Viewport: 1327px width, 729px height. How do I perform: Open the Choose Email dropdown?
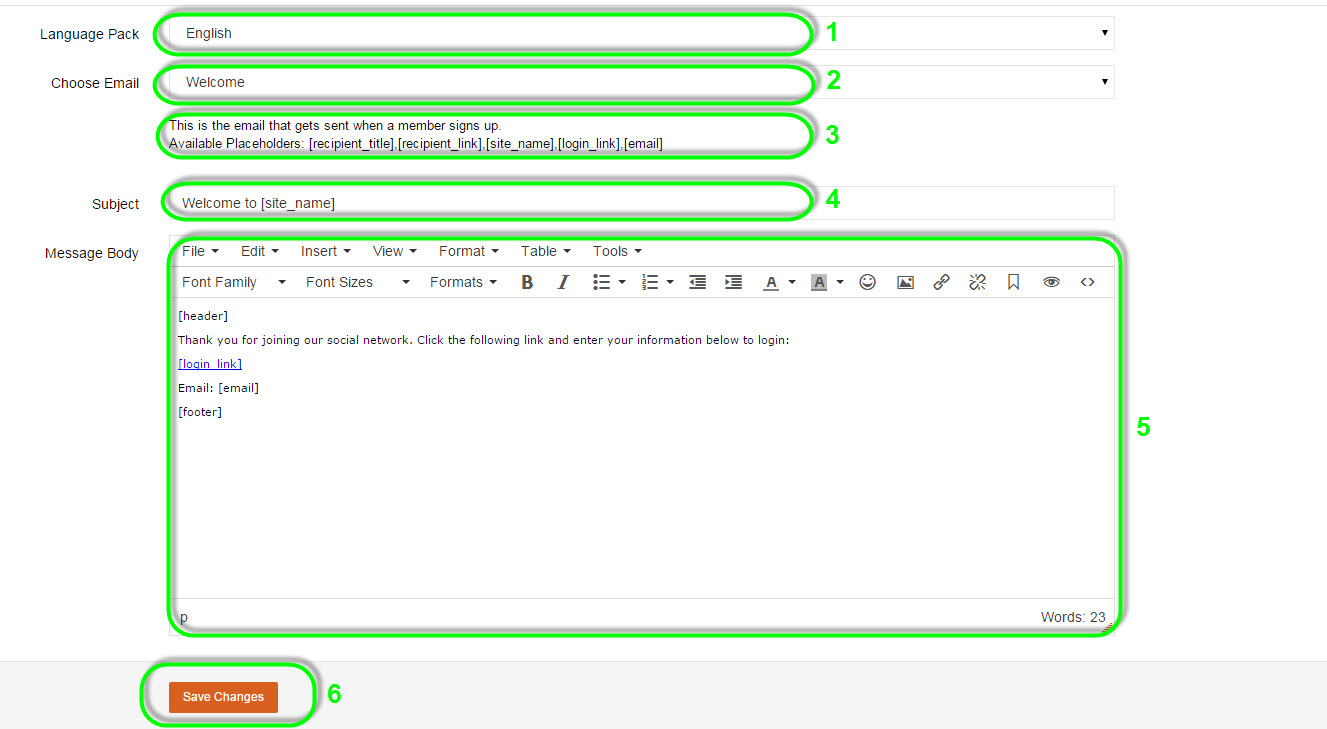[x=640, y=82]
